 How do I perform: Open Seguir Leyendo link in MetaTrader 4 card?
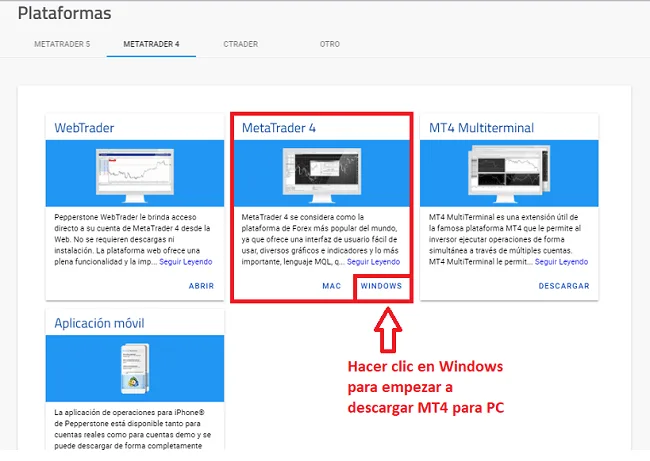coord(374,262)
